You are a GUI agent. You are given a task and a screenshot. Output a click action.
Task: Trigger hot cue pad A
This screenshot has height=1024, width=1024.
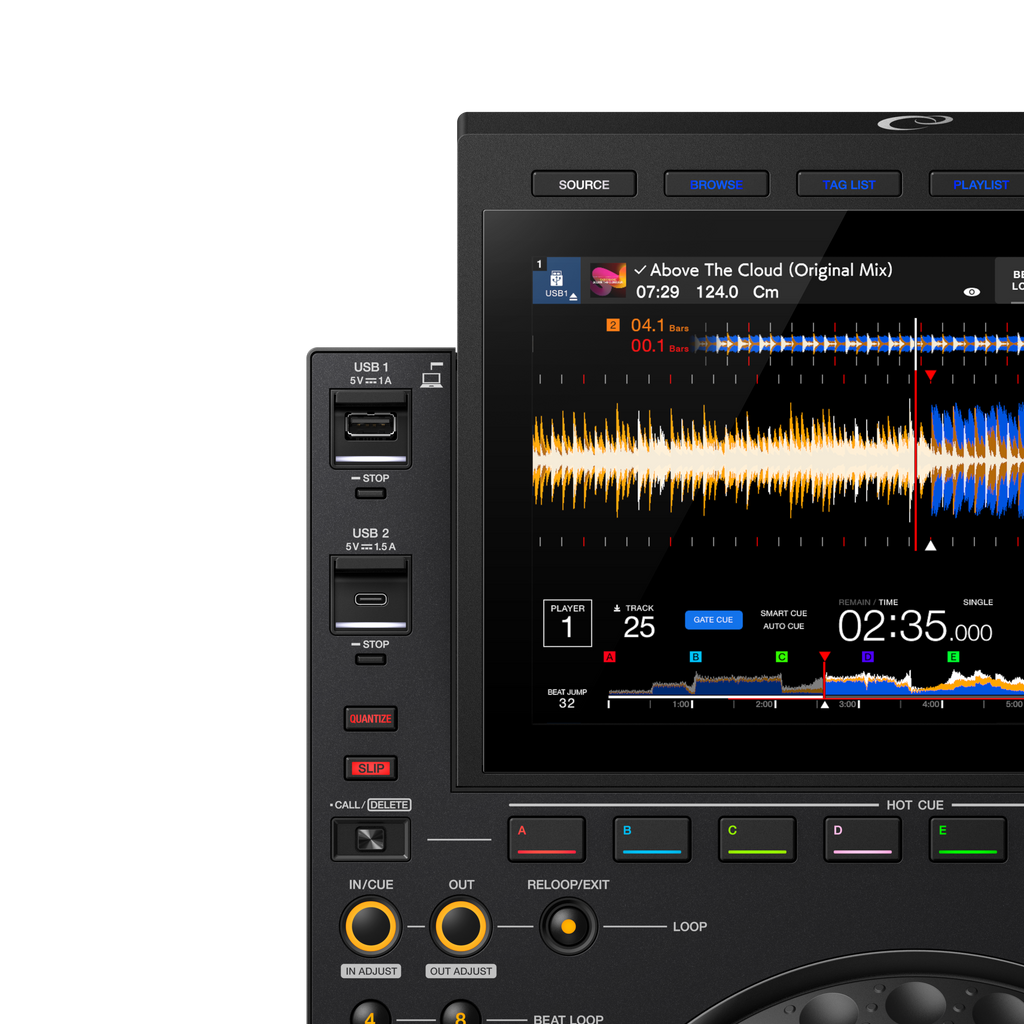click(547, 839)
